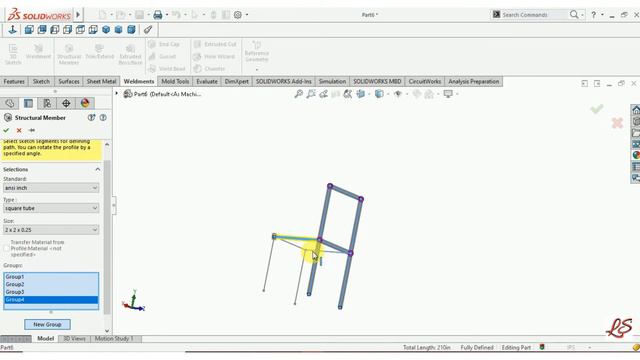This screenshot has height=360, width=640.
Task: Click the Previous View icon
Action: tap(323, 94)
